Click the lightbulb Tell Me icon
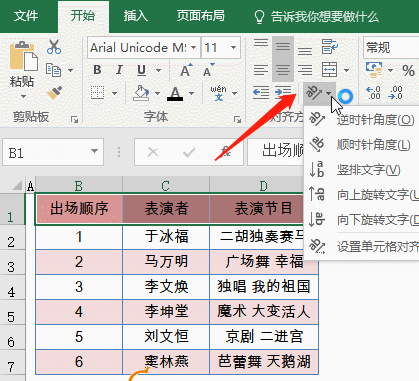Image resolution: width=419 pixels, height=381 pixels. pyautogui.click(x=259, y=17)
